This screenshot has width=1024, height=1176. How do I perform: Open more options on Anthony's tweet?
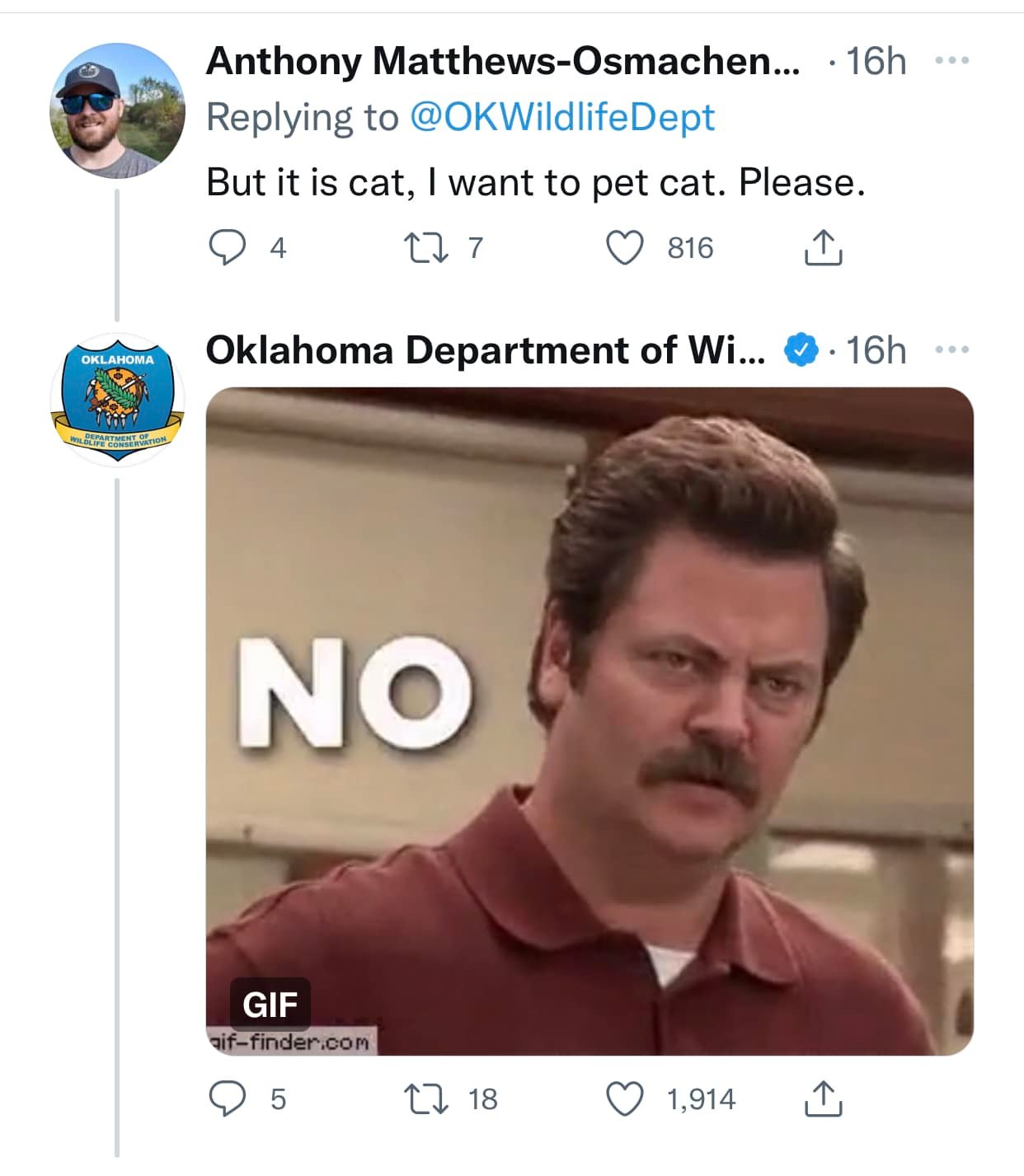pos(954,61)
